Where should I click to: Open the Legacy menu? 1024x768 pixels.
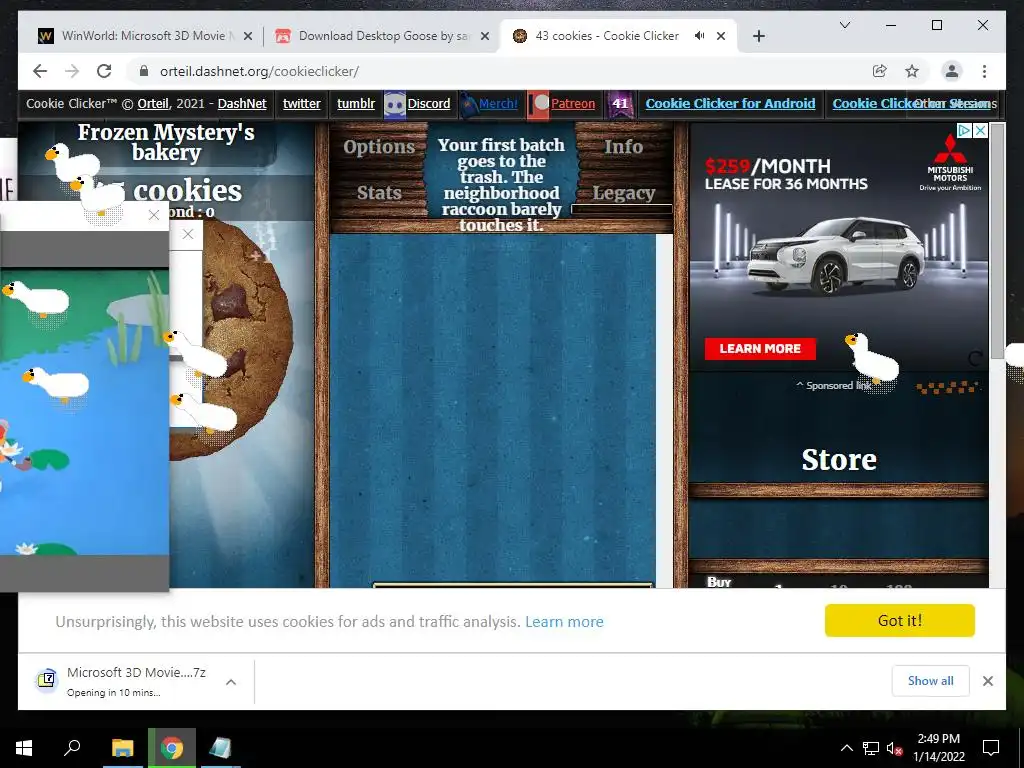click(x=624, y=193)
